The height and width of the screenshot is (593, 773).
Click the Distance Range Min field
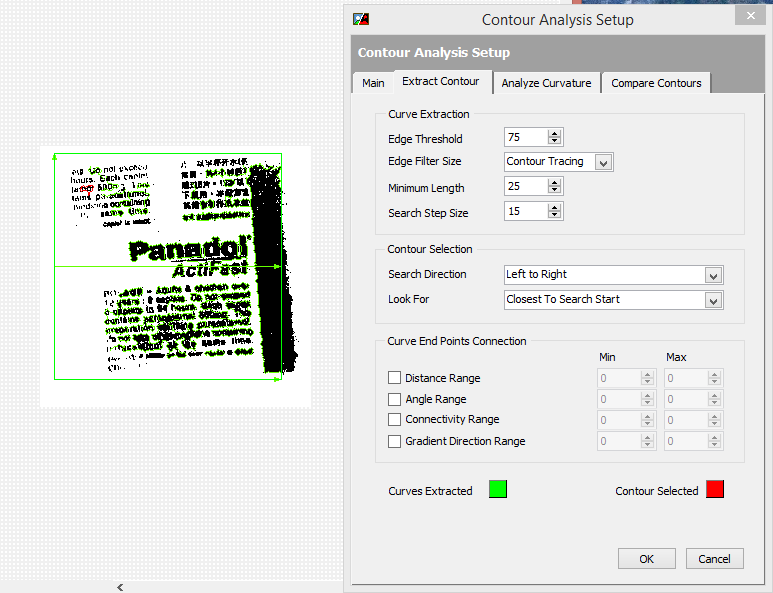coord(619,378)
